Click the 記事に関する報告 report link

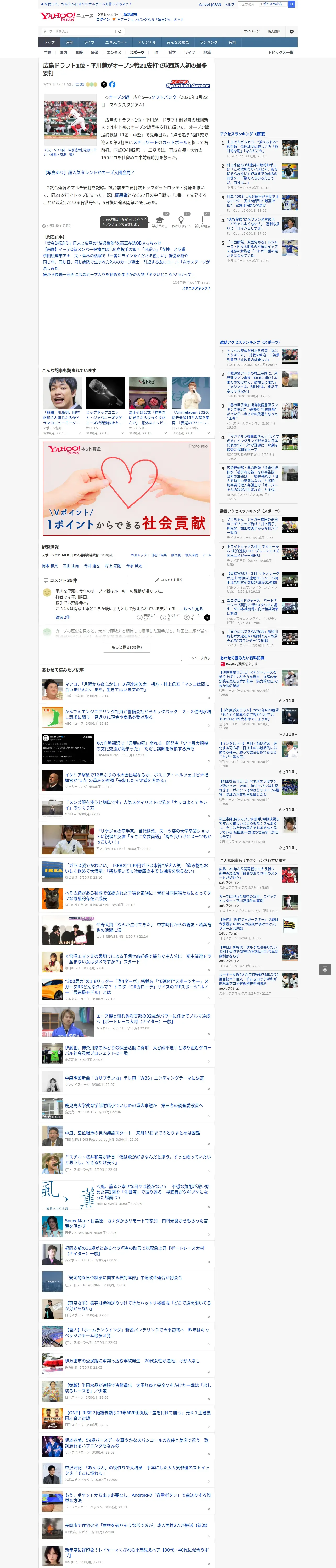pos(57,226)
